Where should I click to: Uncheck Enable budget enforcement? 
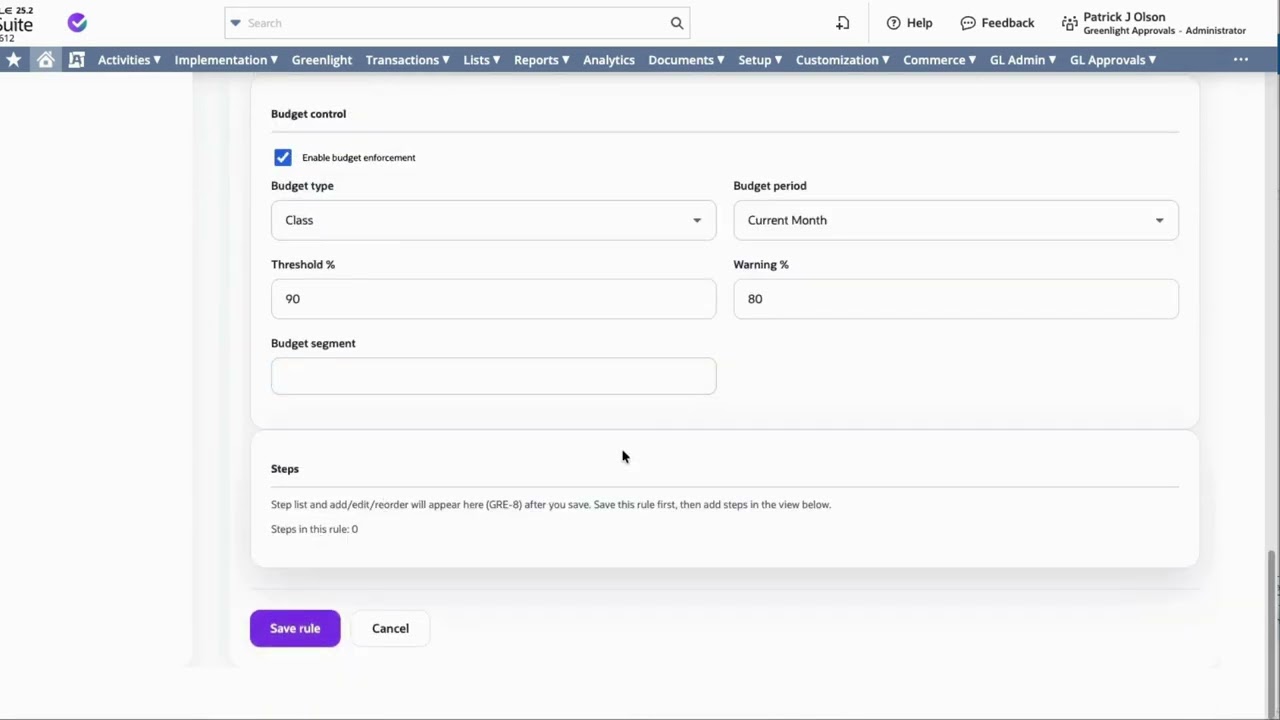(x=283, y=157)
